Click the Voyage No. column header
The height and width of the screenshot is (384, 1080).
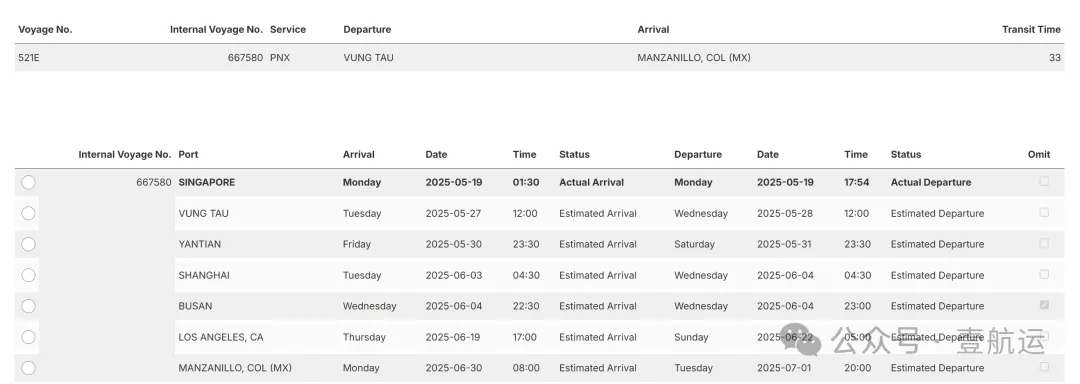pyautogui.click(x=45, y=30)
